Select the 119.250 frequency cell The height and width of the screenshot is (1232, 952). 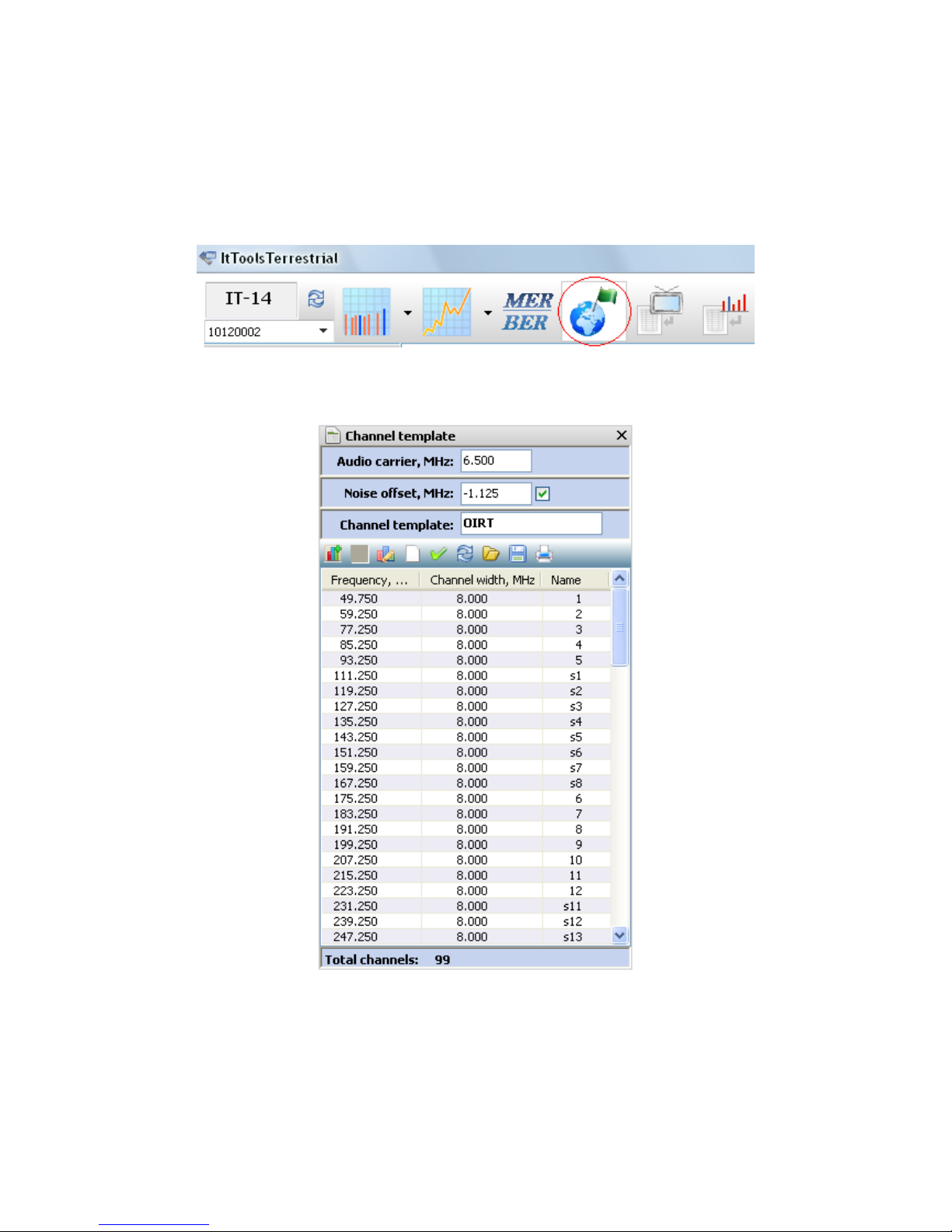[371, 691]
